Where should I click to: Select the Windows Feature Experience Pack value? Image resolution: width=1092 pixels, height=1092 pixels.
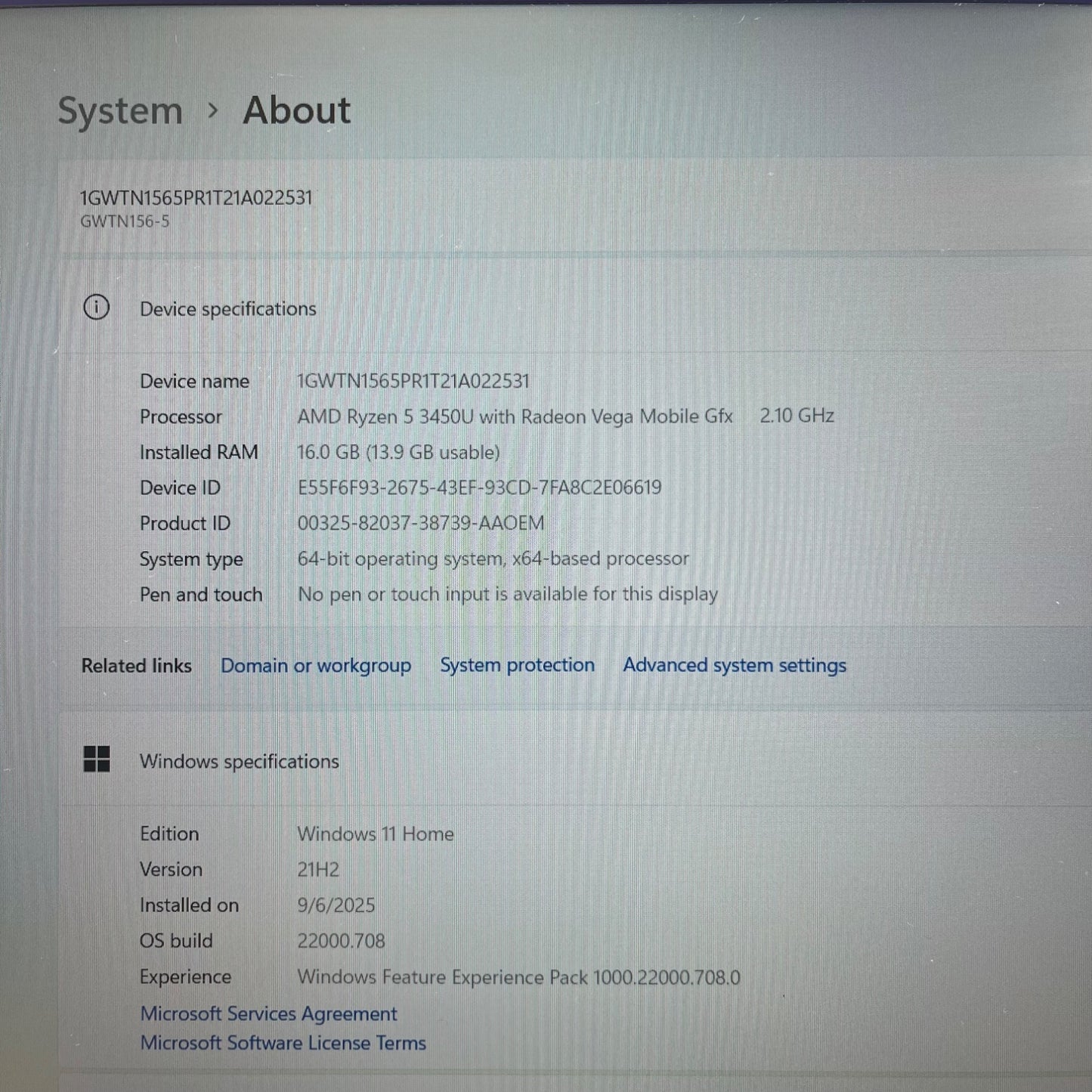(x=518, y=977)
